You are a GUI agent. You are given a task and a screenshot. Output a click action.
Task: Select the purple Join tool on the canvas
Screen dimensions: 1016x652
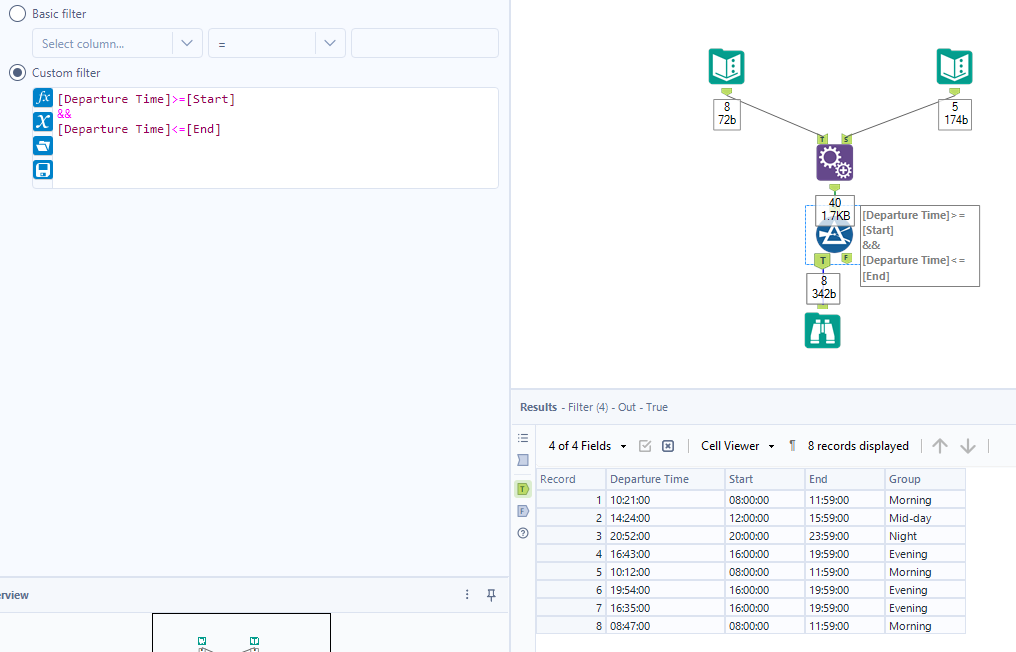pyautogui.click(x=834, y=161)
